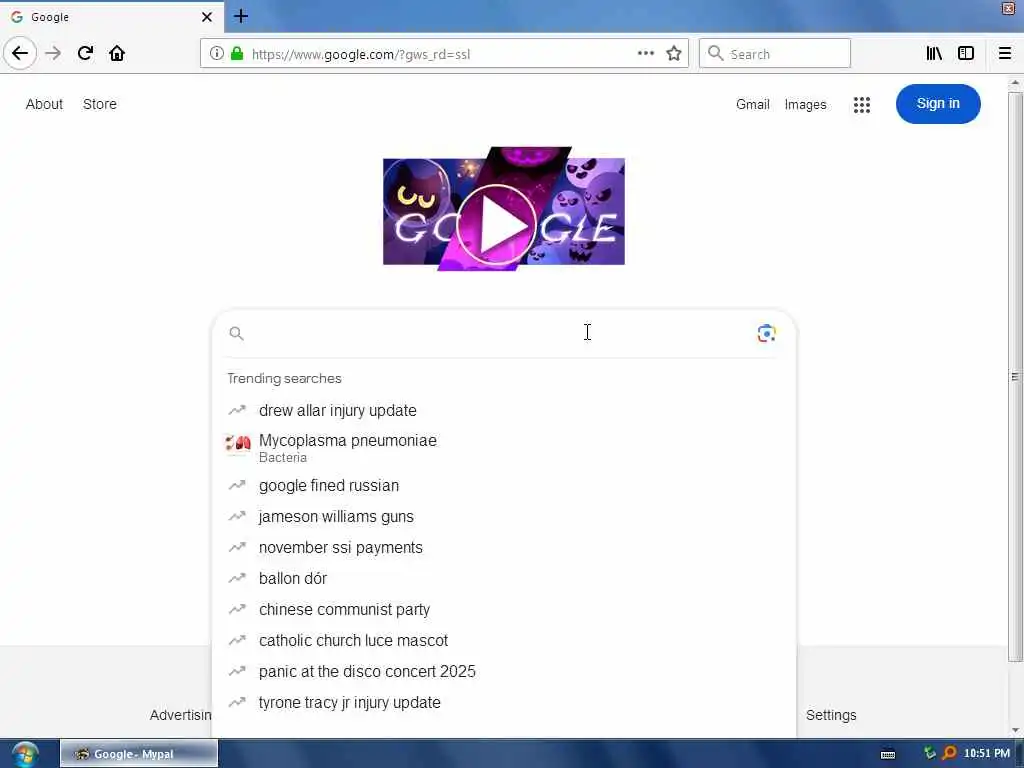
Task: Click the Mycoplasma pneumoniae thumbnail image
Action: (238, 443)
